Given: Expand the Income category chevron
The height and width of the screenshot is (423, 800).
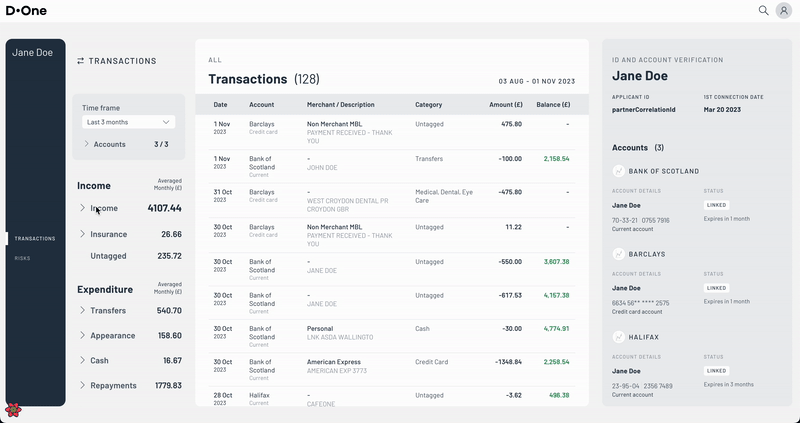Looking at the screenshot, I should 83,208.
